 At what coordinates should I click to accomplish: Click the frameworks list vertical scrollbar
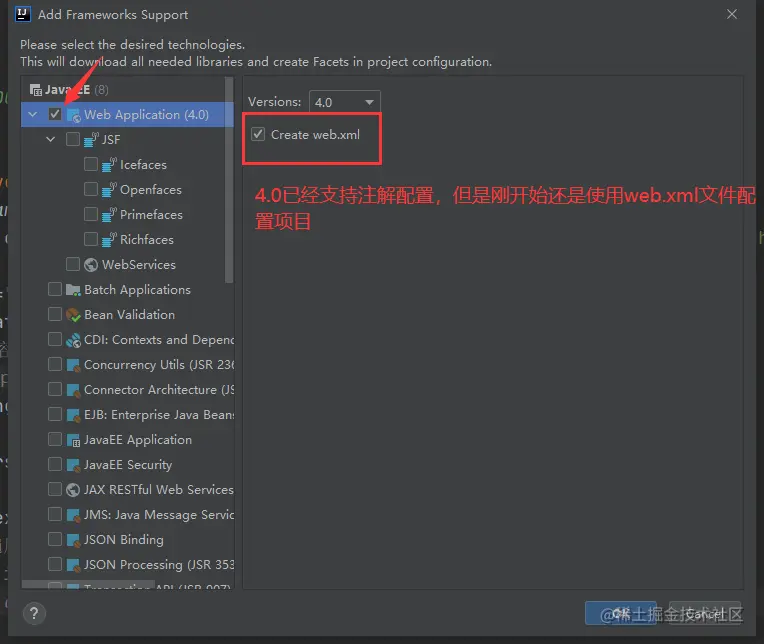tap(229, 180)
